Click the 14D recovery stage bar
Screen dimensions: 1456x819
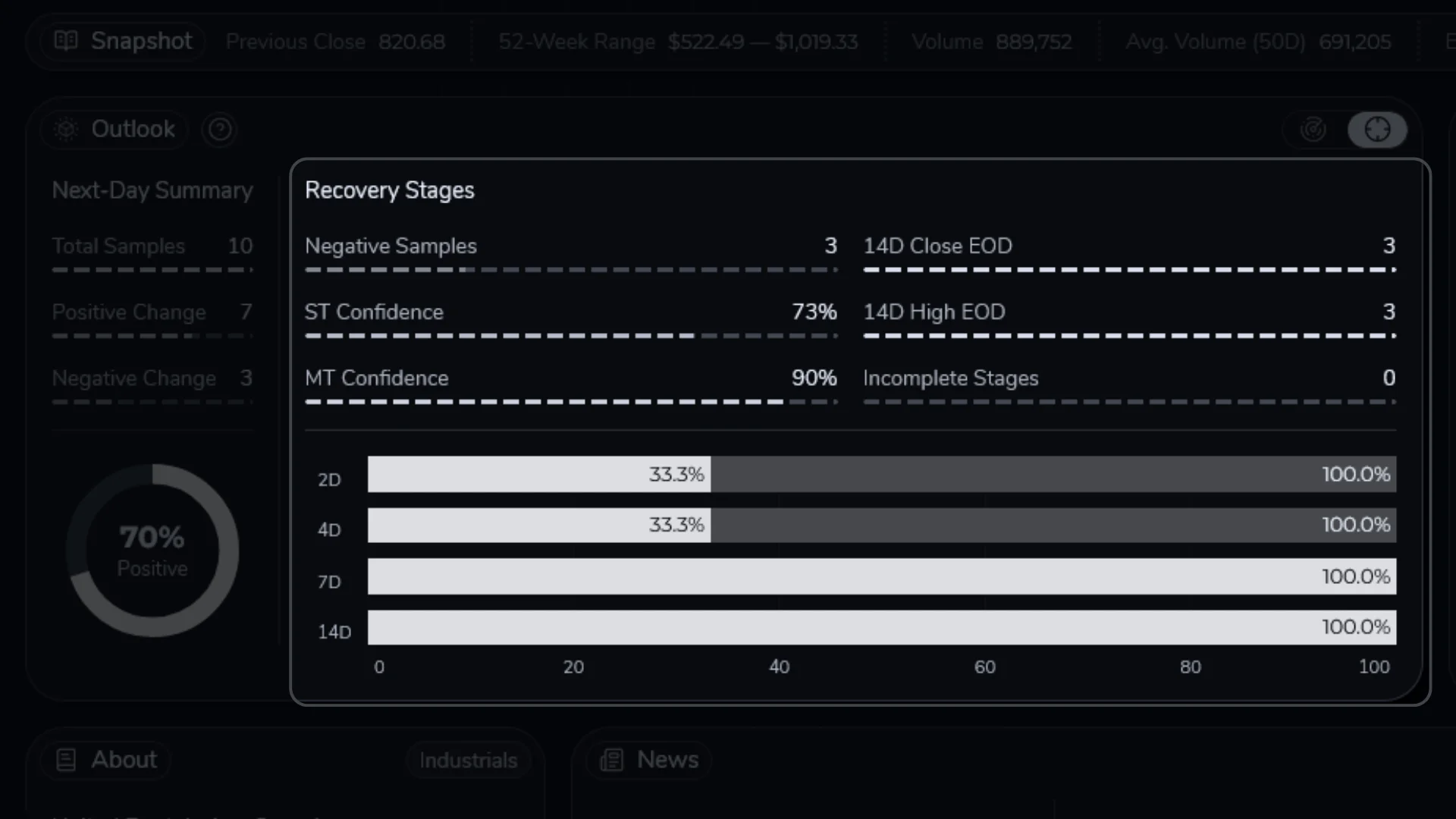point(881,627)
